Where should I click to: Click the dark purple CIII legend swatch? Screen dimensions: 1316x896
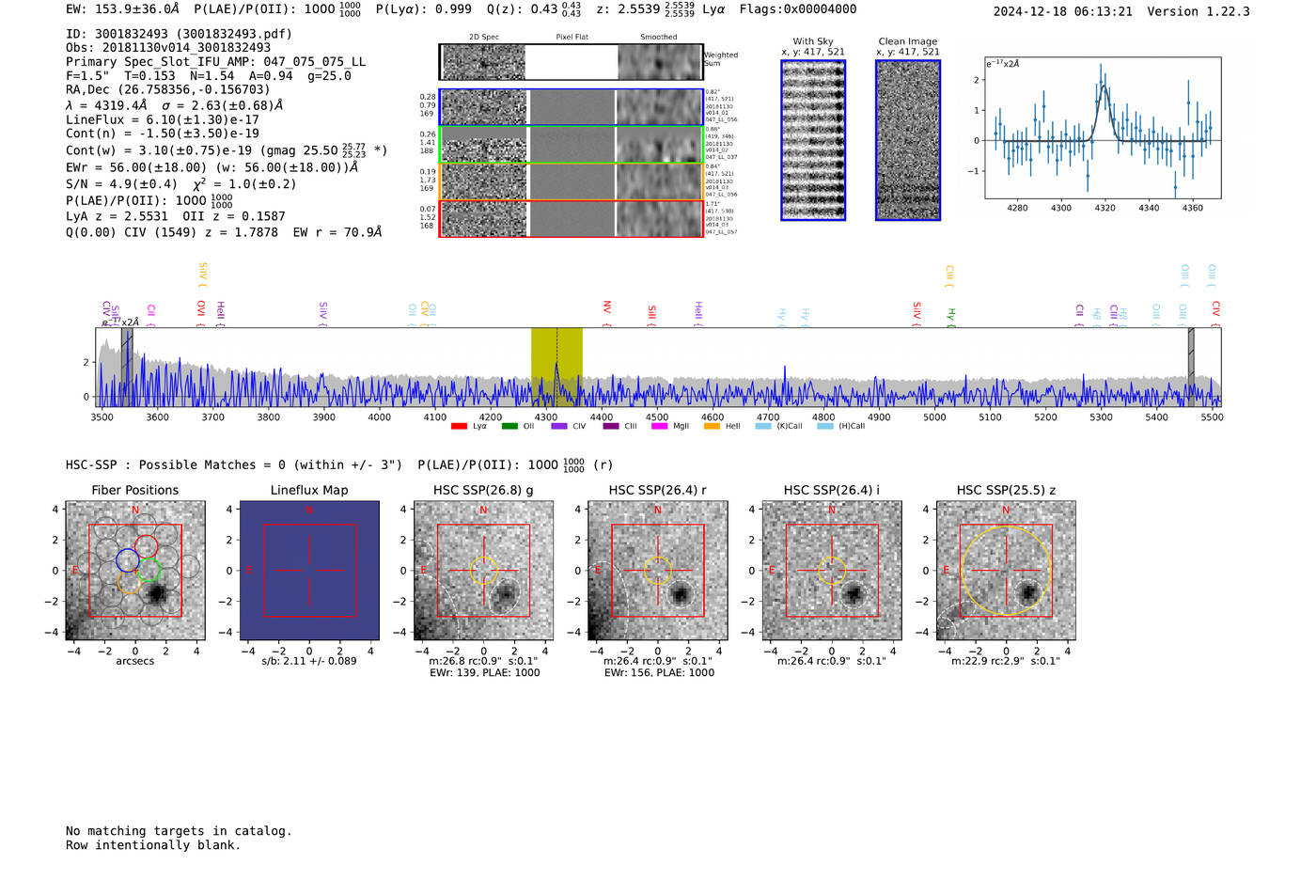[611, 427]
